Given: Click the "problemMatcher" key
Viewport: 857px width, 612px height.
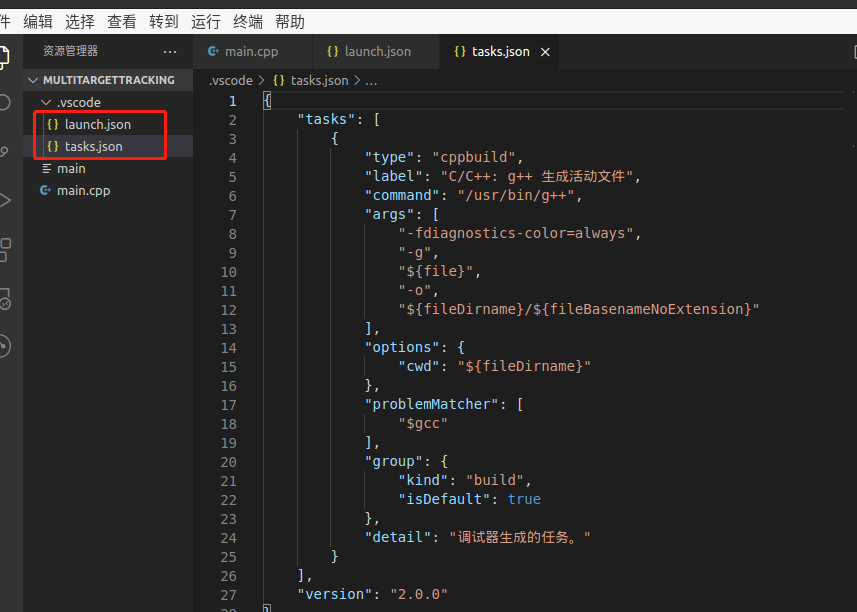Looking at the screenshot, I should coord(432,404).
